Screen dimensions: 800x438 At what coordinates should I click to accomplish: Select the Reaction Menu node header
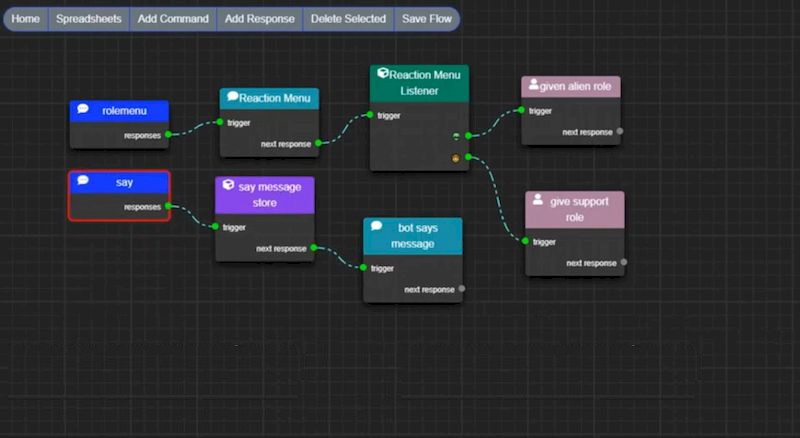point(269,98)
